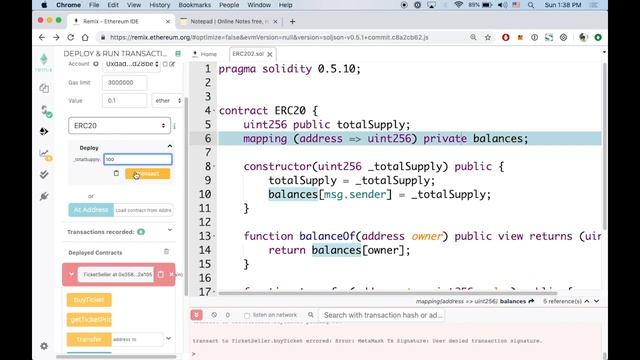This screenshot has width=640, height=360.
Task: Click the transfer address to input
Action: (137, 339)
